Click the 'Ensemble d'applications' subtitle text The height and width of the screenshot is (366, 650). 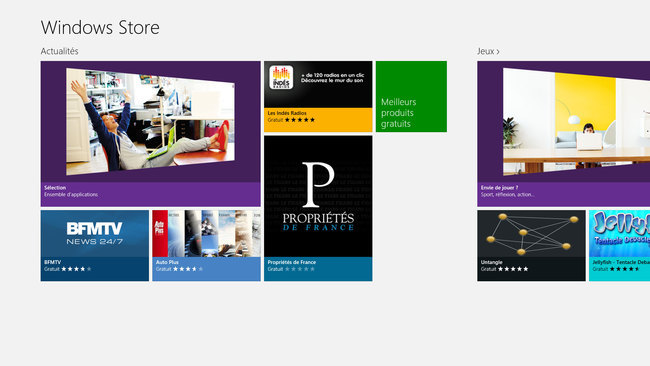71,194
